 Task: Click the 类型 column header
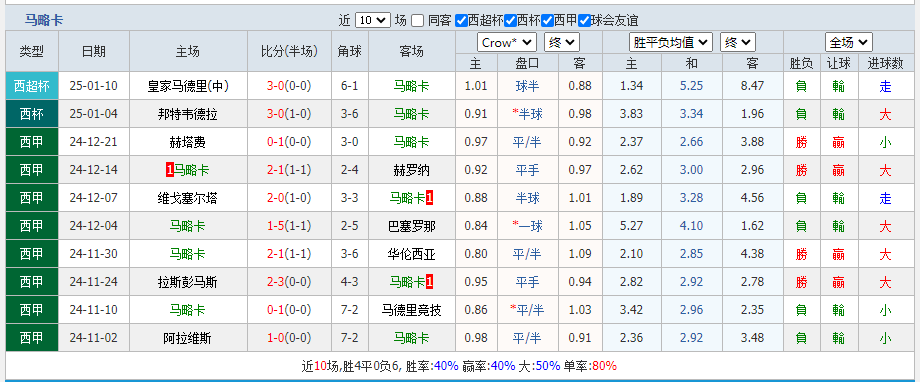(32, 51)
